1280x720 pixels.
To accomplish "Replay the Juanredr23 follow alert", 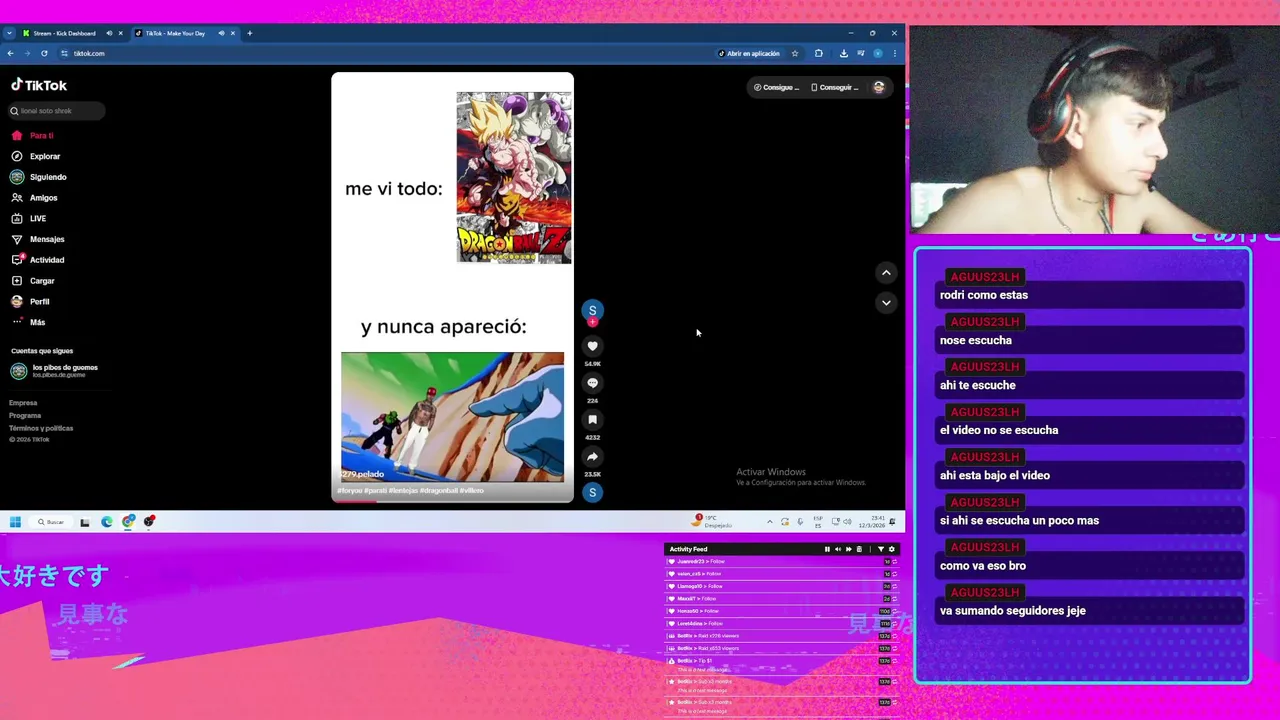I will (x=894, y=562).
